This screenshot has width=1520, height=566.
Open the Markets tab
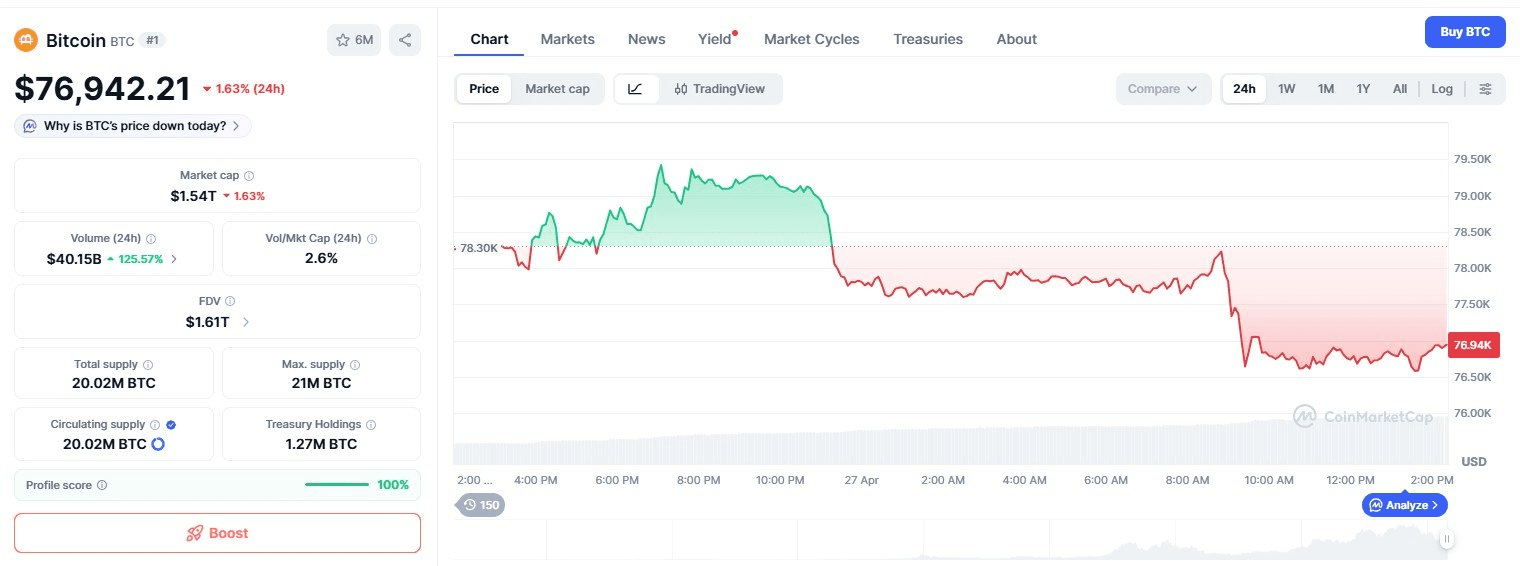point(567,39)
